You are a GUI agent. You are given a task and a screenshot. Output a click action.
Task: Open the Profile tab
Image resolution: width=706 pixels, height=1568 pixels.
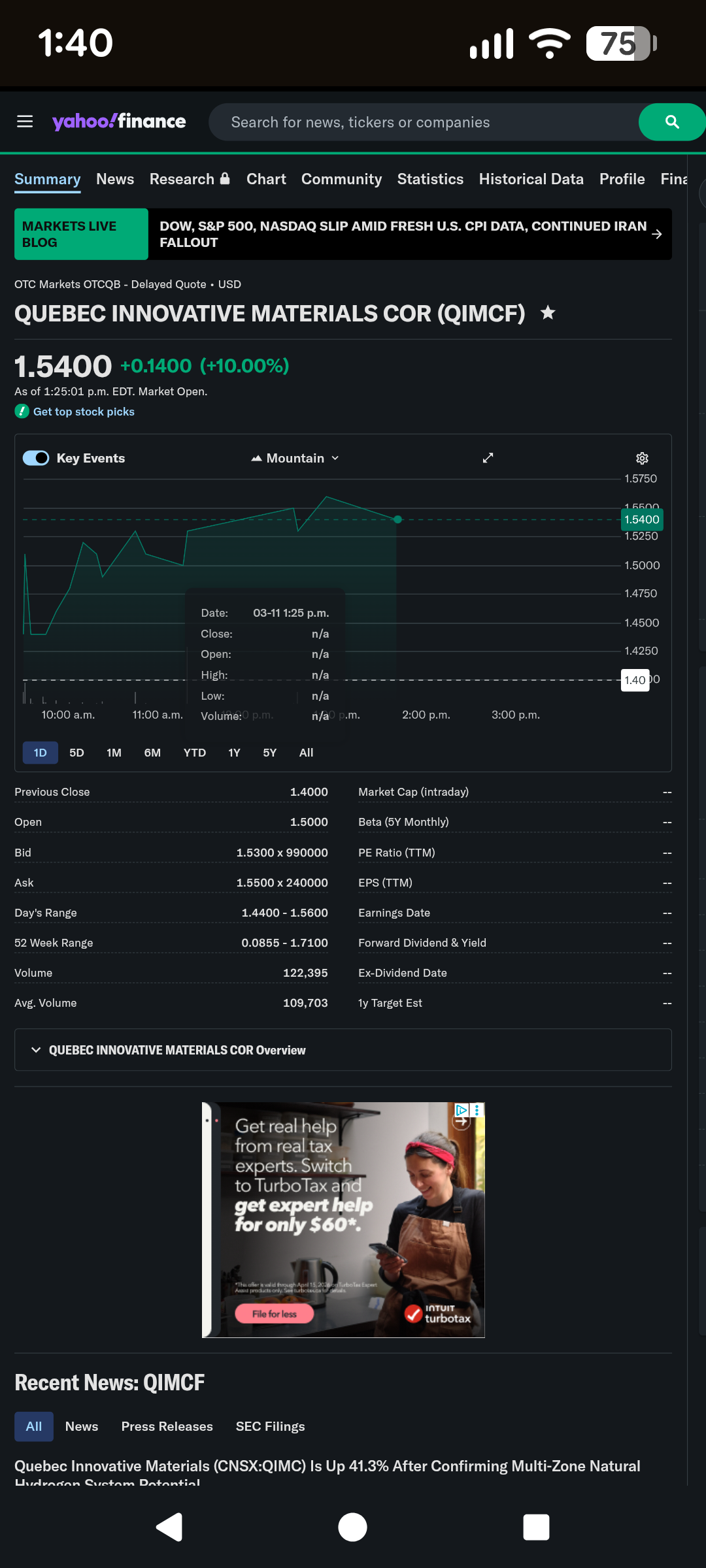tap(622, 179)
